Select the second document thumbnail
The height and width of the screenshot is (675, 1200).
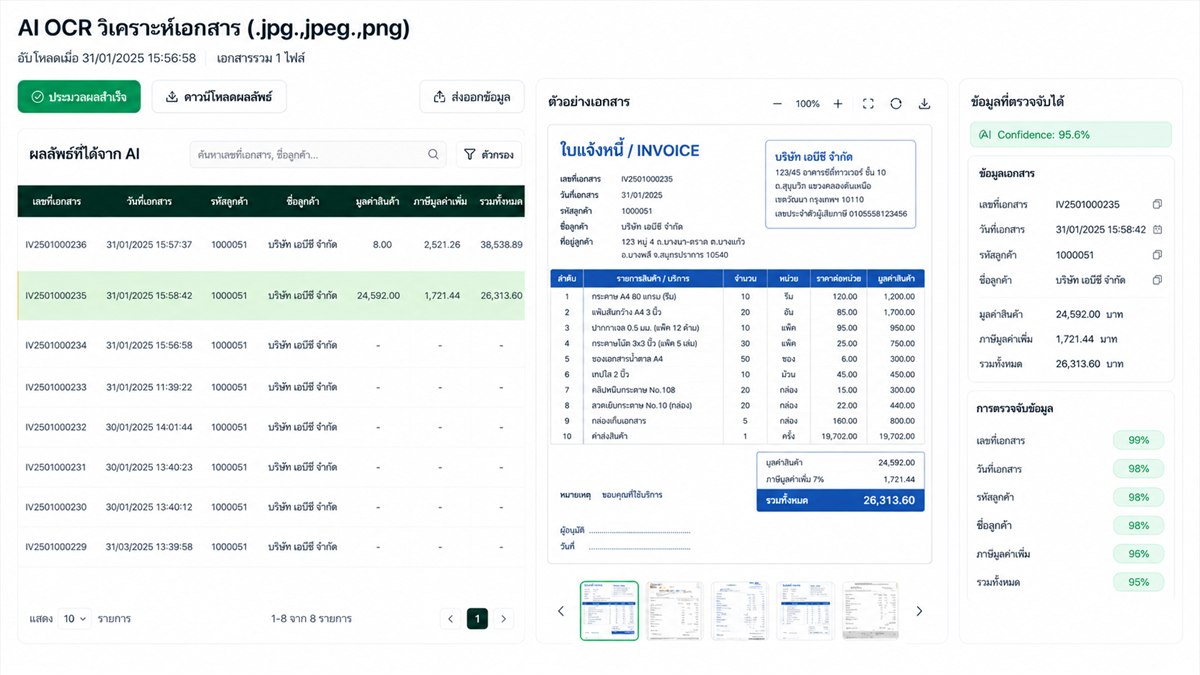tap(674, 611)
